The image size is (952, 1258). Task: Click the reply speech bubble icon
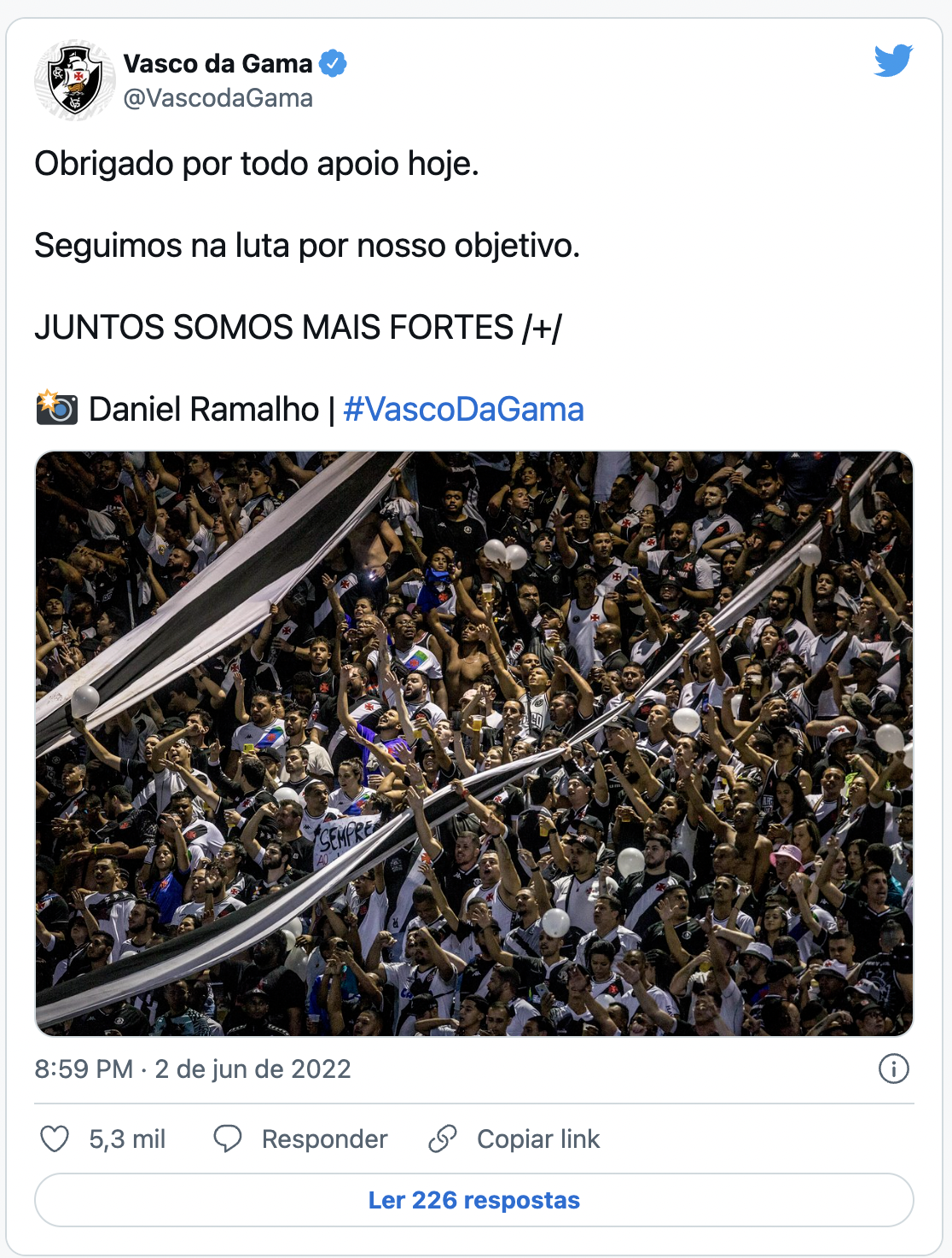(x=228, y=1139)
